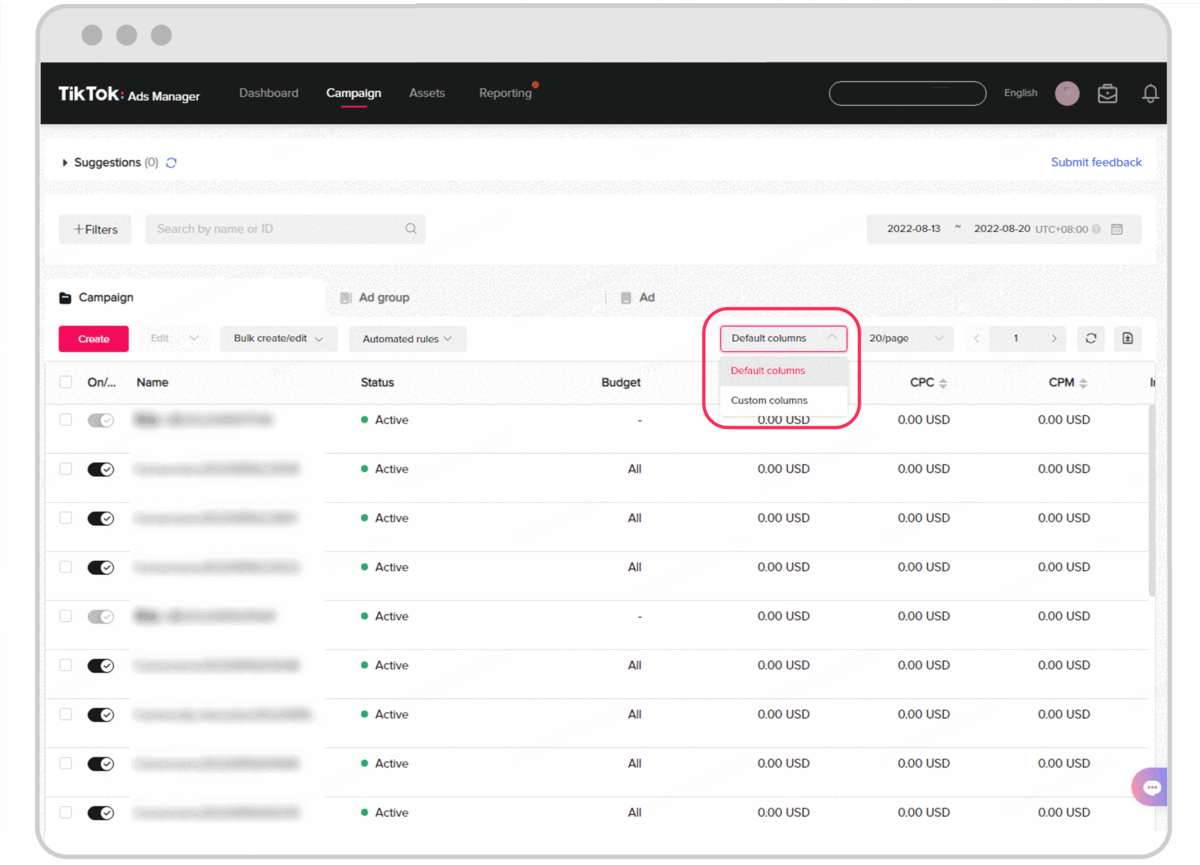The height and width of the screenshot is (865, 1200).
Task: Open the 20/page pagination dropdown
Action: (906, 339)
